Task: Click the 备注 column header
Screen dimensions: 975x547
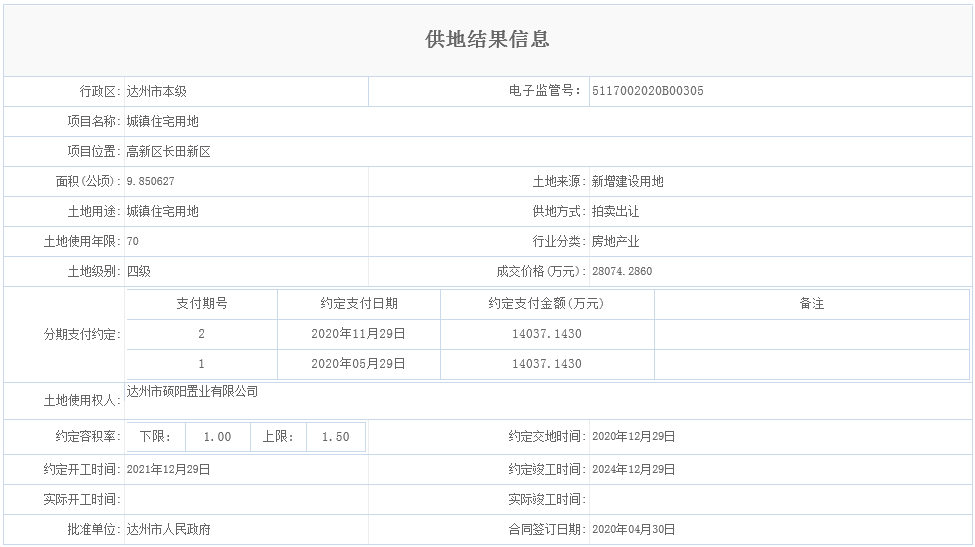Action: coord(811,303)
